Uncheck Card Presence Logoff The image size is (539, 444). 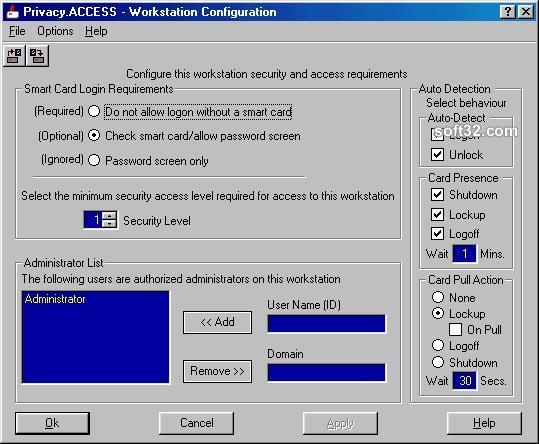point(437,234)
